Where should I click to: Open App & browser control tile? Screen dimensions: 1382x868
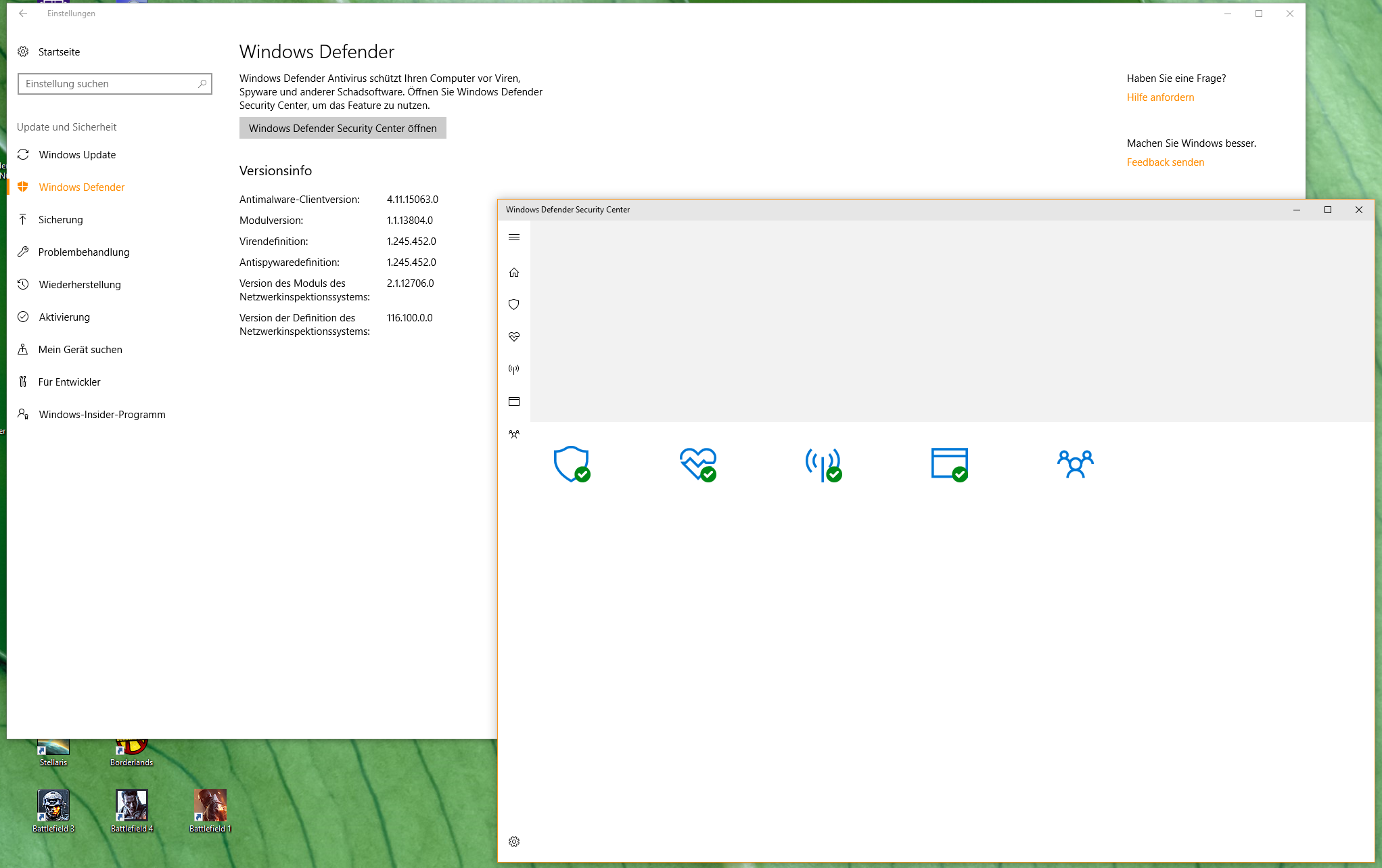(x=949, y=464)
